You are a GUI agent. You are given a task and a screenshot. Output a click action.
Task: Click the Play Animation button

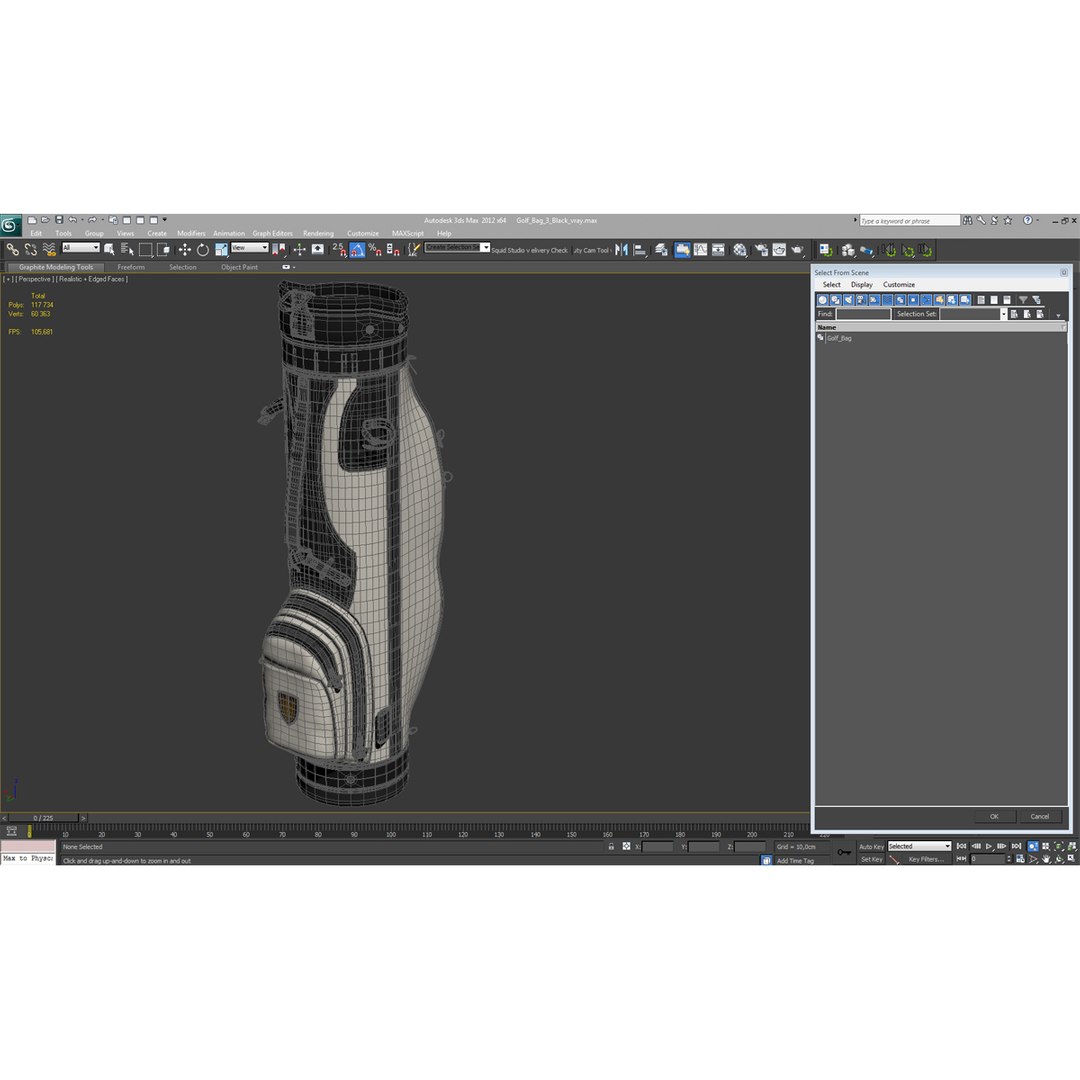coord(988,847)
